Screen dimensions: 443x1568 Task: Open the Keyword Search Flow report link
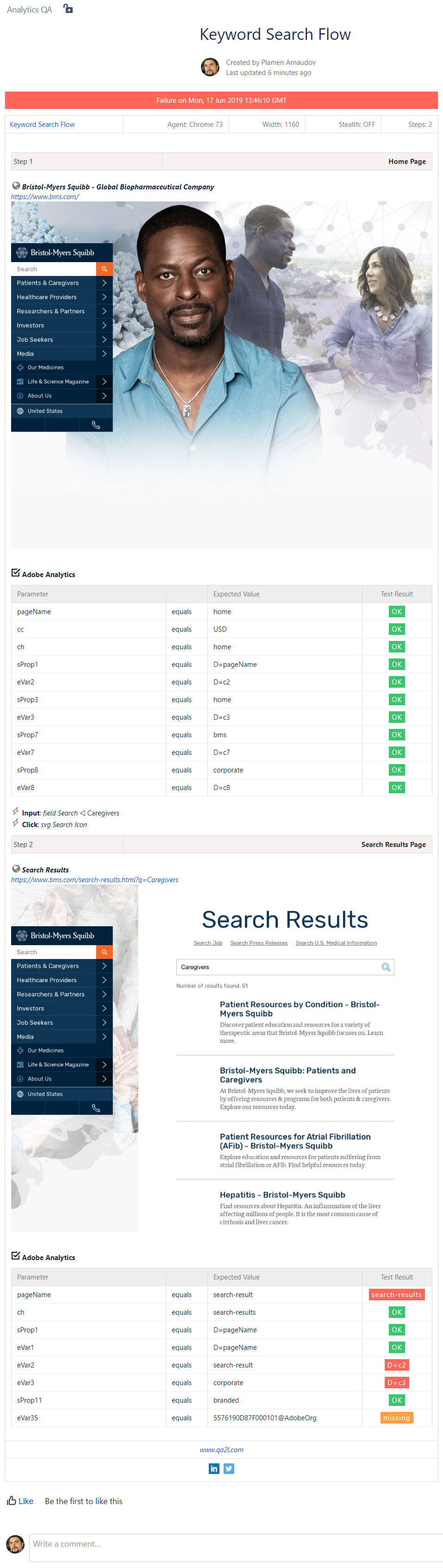tap(42, 124)
